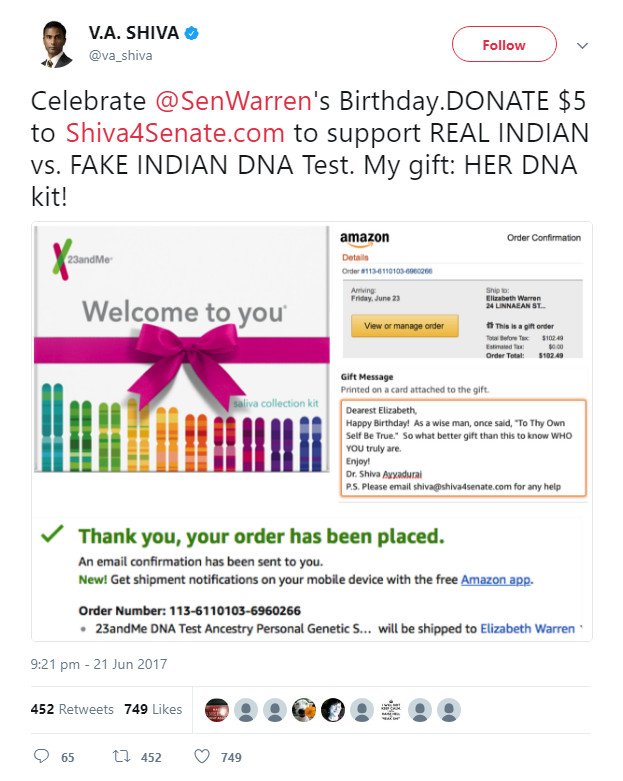Click the dog photo liker avatar
The height and width of the screenshot is (781, 623).
[x=304, y=710]
